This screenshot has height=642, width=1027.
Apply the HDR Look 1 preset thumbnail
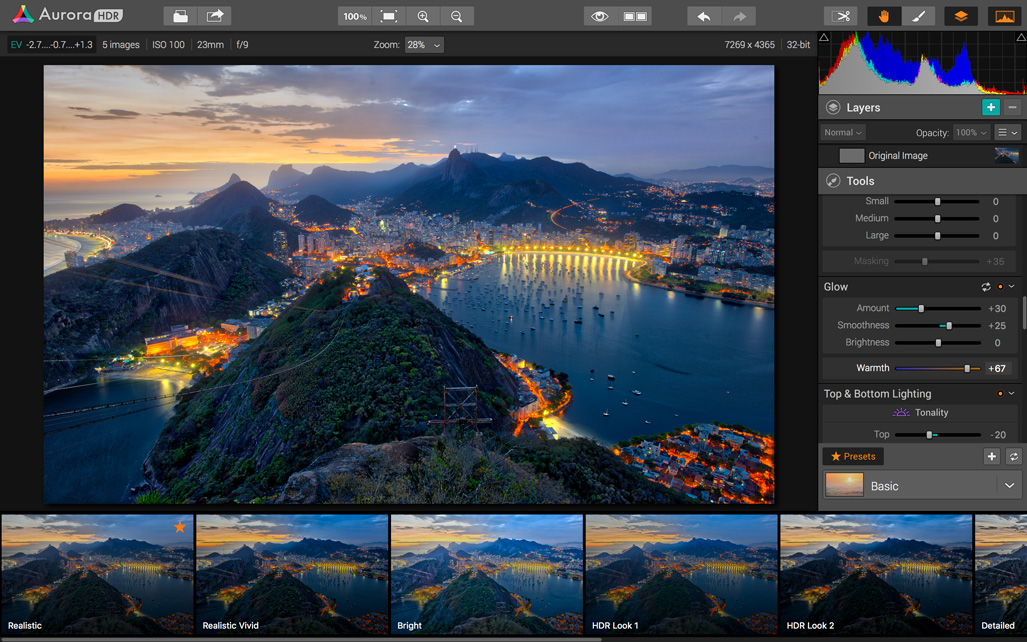click(681, 573)
